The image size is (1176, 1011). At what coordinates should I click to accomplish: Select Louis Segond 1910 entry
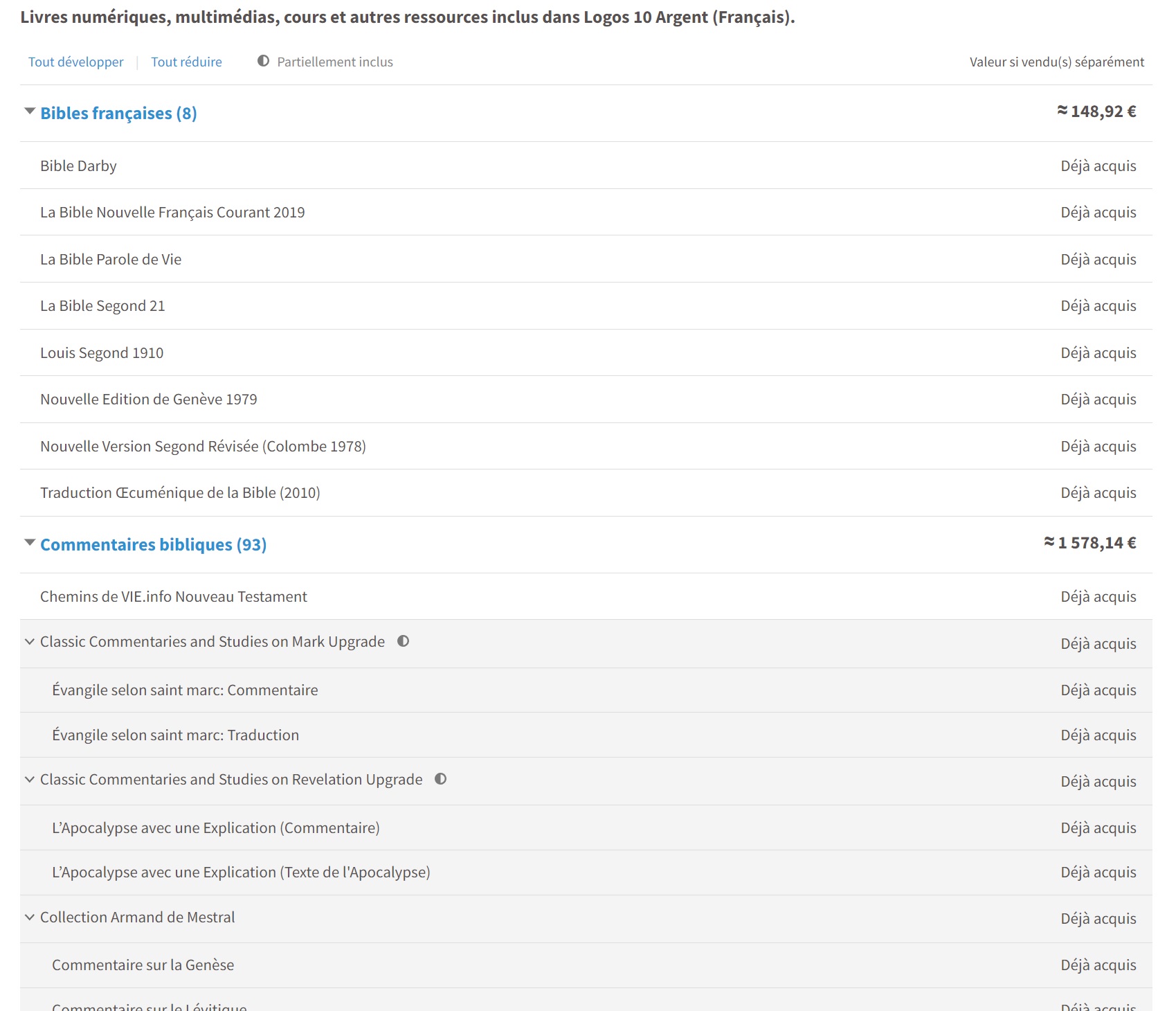[102, 353]
